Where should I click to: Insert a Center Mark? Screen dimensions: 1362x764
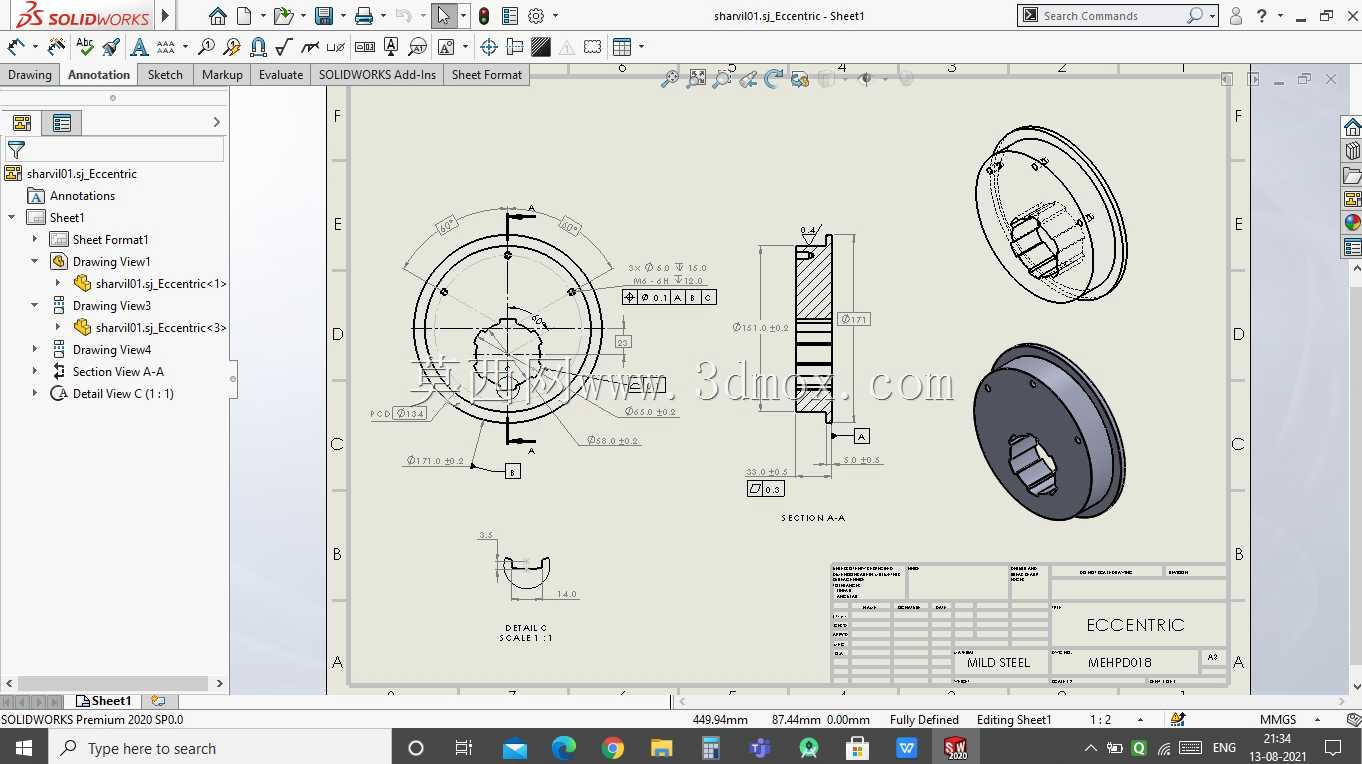pos(489,46)
